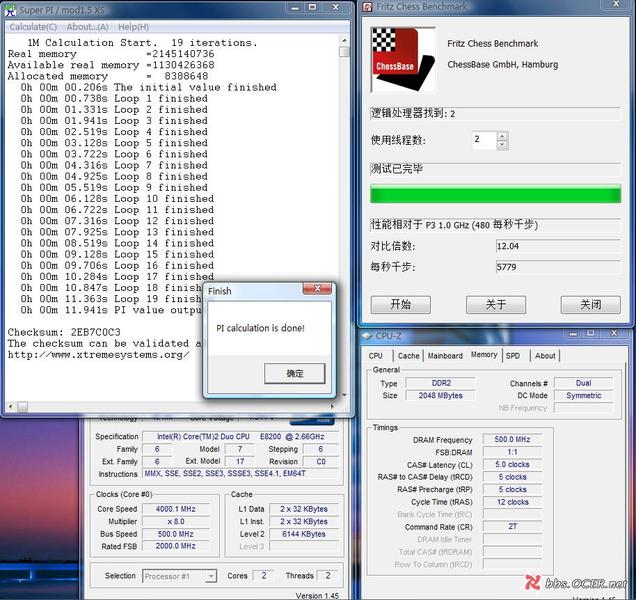Click the FSB:DRAM 1:1 value
636x600 pixels.
tap(512, 452)
